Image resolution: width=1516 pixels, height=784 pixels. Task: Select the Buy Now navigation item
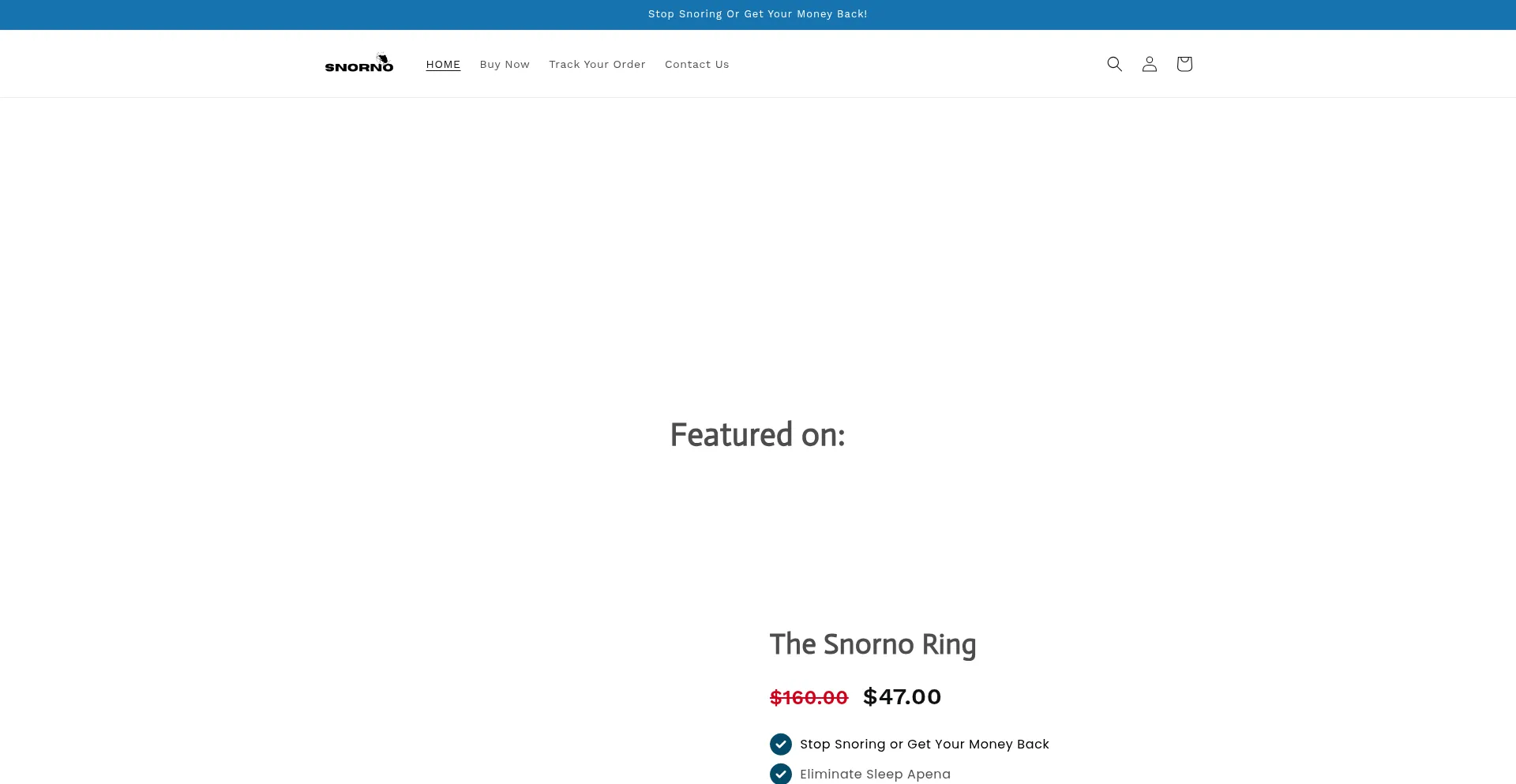(505, 64)
